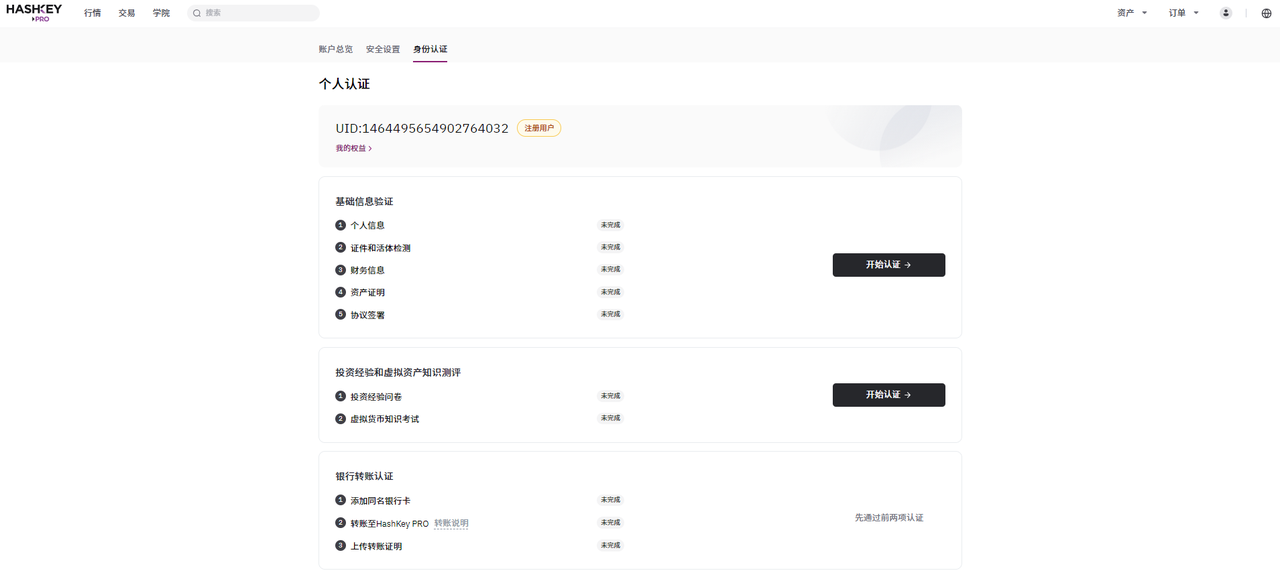Open the 学院 menu item
This screenshot has height=585, width=1280.
161,13
